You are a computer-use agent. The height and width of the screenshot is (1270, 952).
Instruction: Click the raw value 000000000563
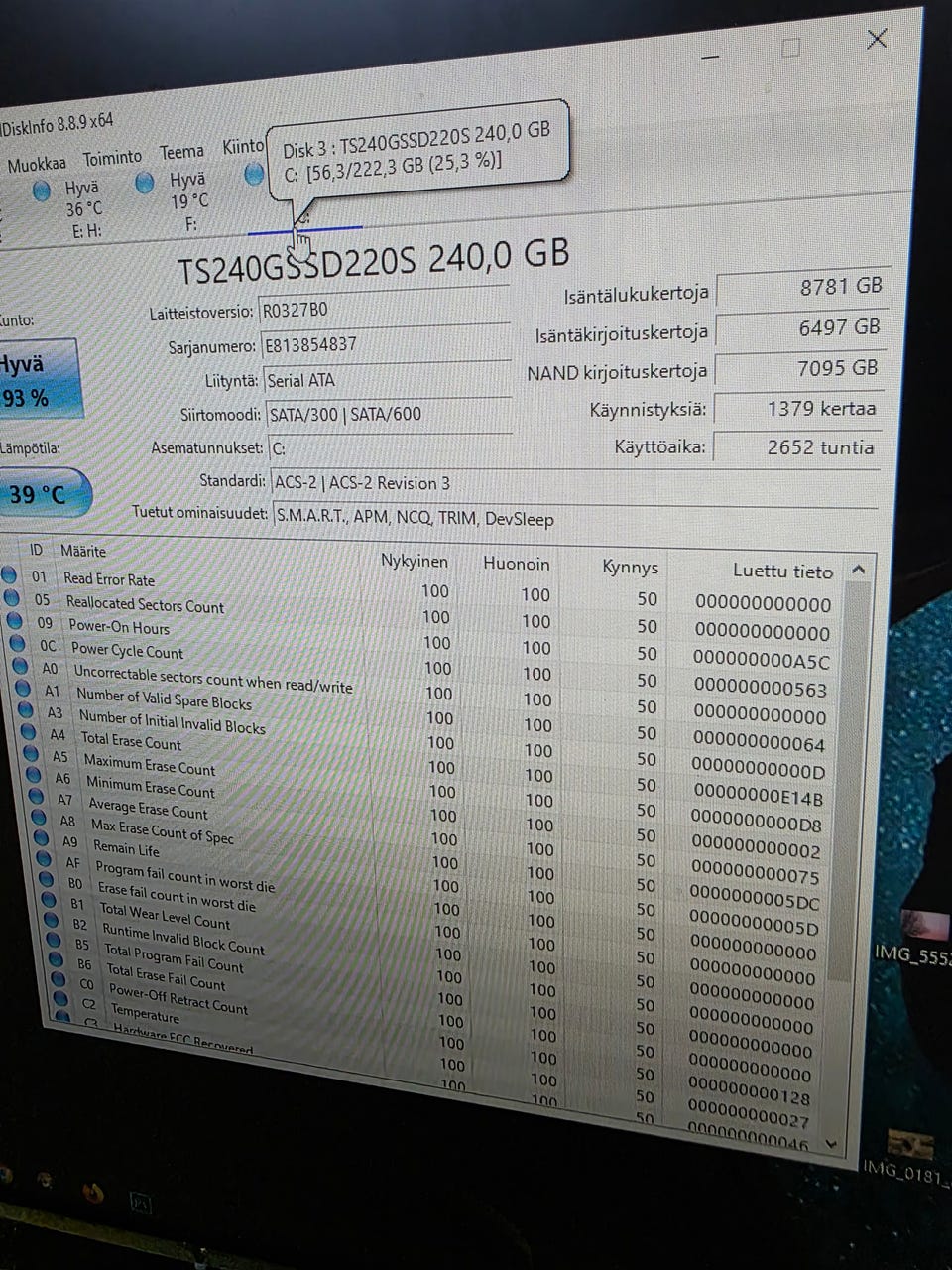(x=761, y=688)
